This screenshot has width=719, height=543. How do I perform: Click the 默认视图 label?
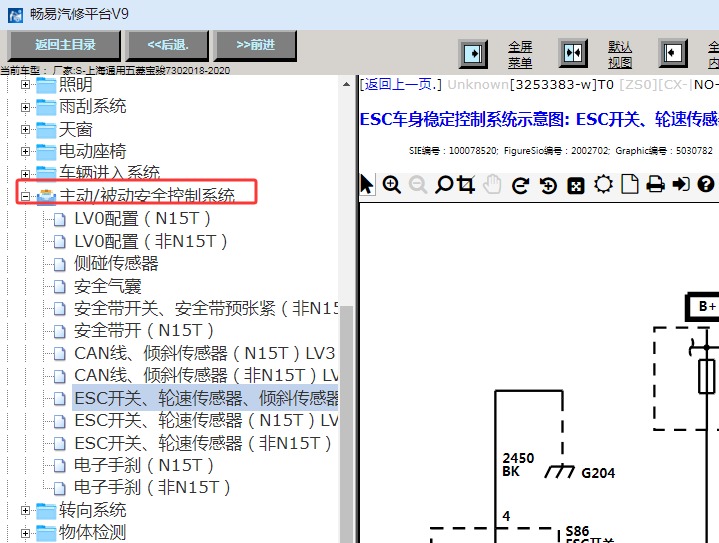(620, 54)
